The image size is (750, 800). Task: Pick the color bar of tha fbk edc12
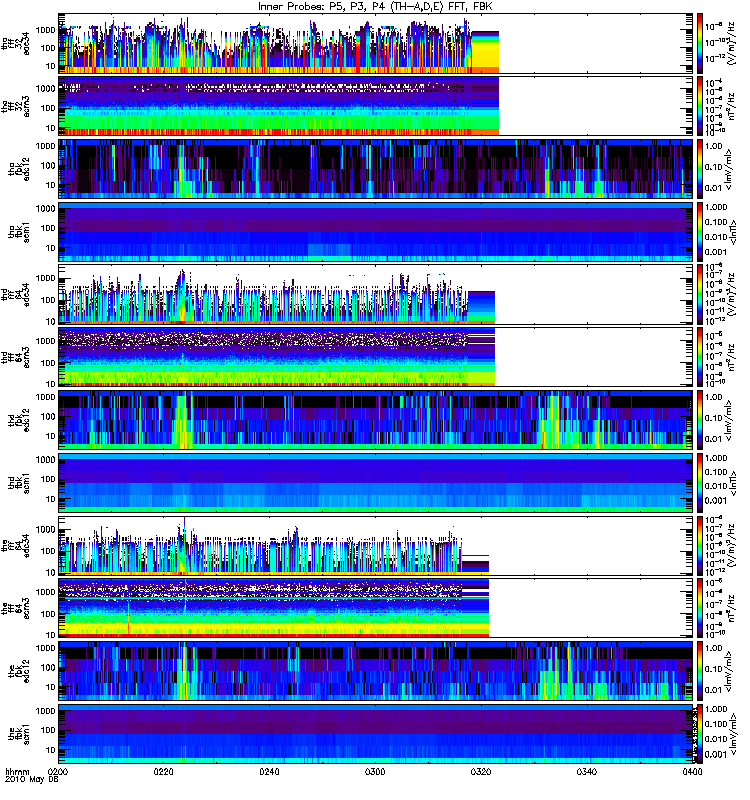pyautogui.click(x=700, y=169)
